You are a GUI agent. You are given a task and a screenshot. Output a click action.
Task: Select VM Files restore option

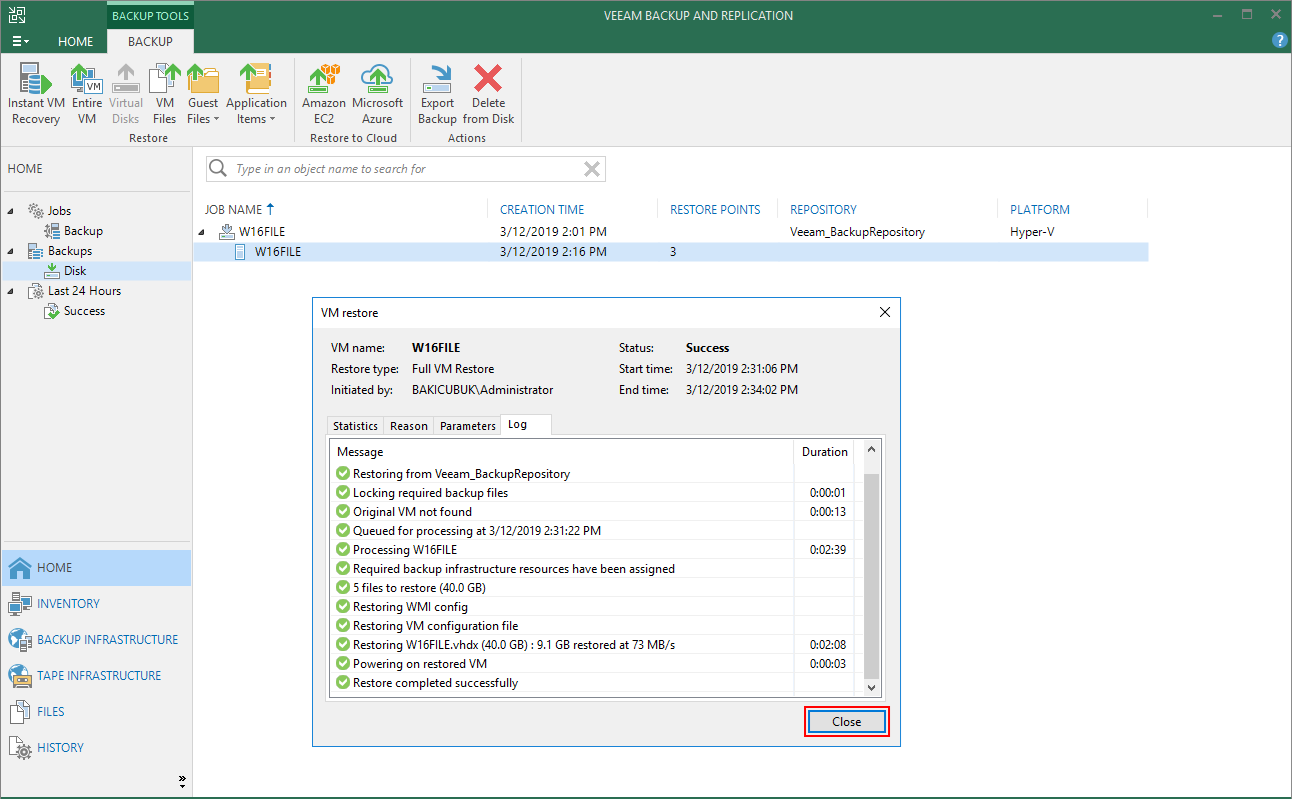click(164, 94)
